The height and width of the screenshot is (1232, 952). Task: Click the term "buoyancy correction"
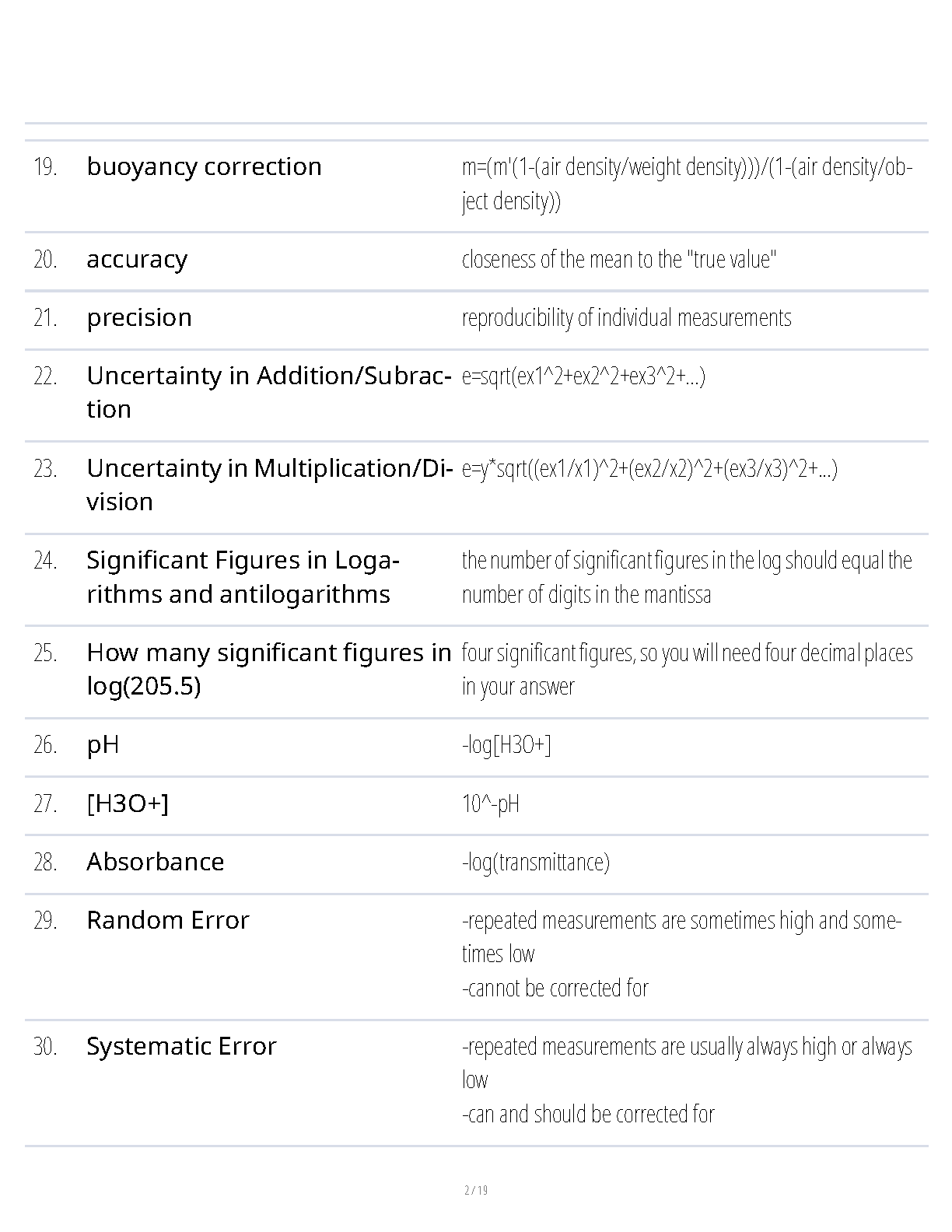204,166
